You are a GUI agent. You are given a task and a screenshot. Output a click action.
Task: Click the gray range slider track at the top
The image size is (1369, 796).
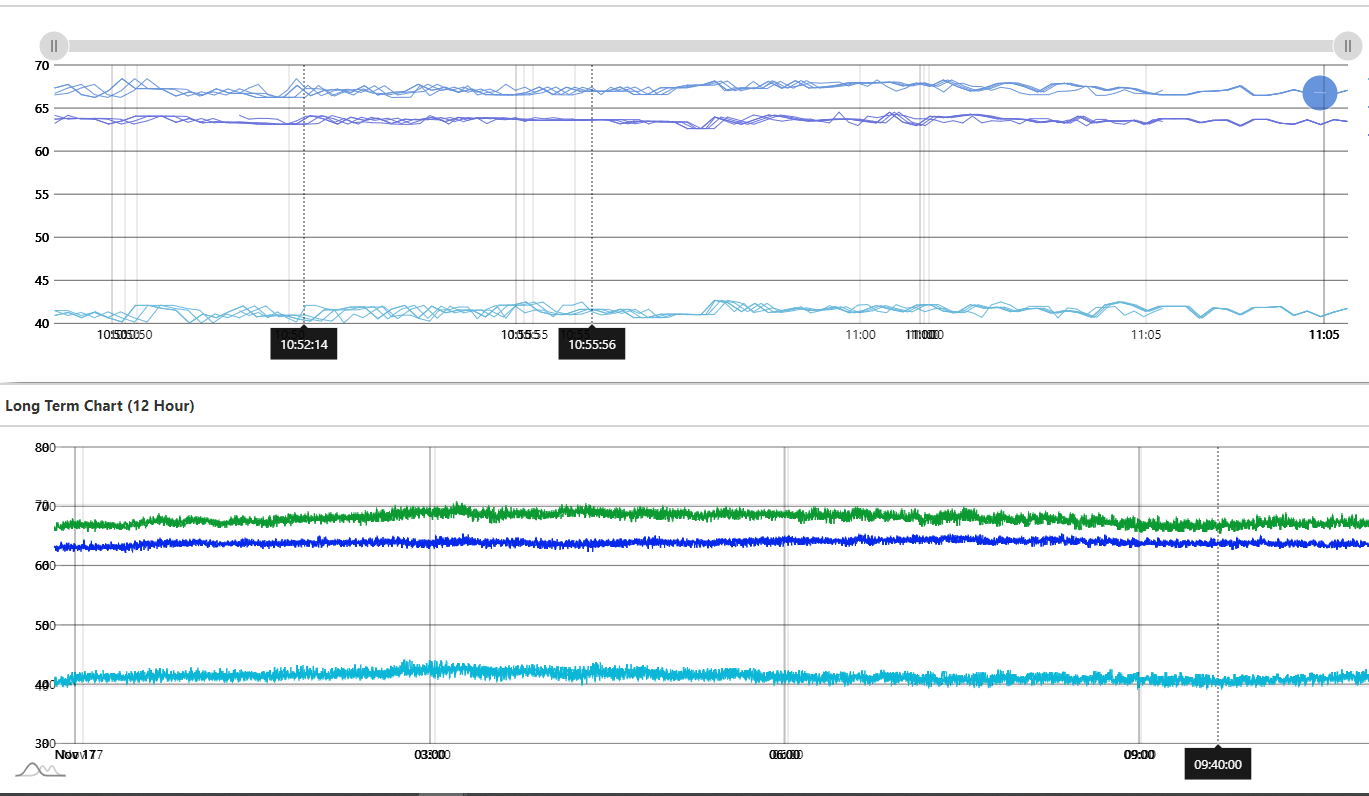(700, 45)
